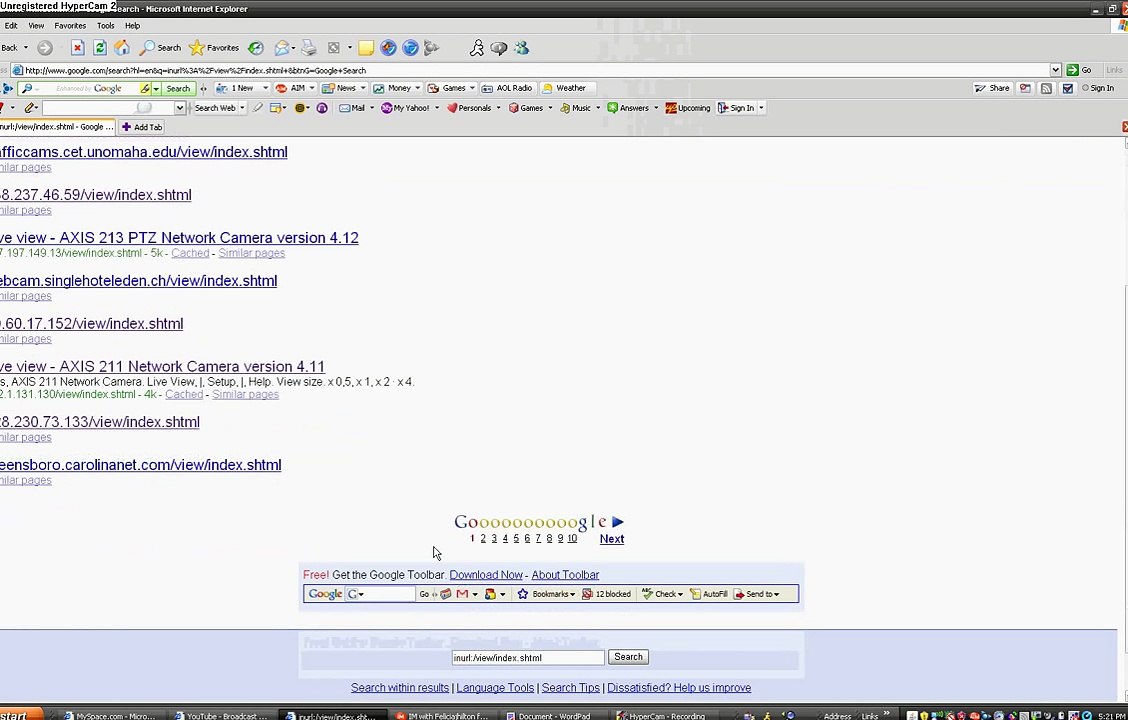The image size is (1128, 720).
Task: Open the Edit menu
Action: click(x=11, y=26)
